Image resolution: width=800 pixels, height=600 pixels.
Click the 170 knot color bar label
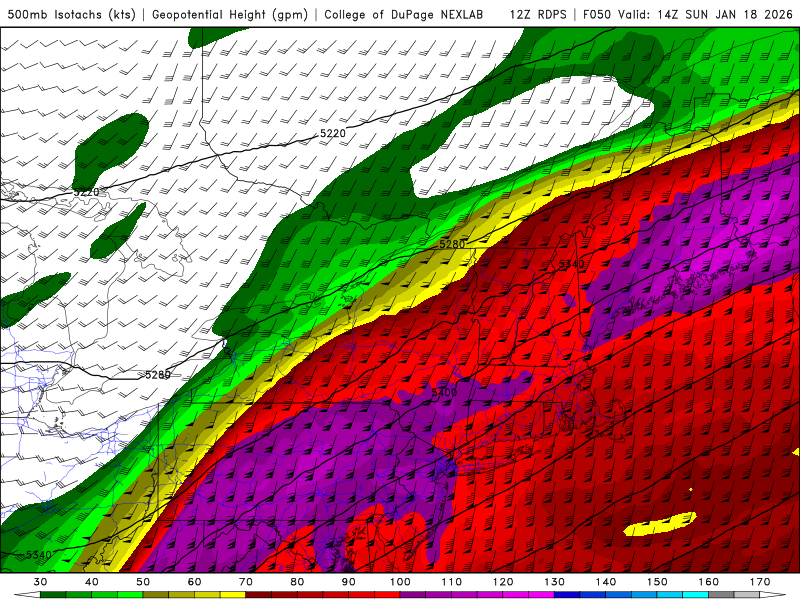(760, 582)
